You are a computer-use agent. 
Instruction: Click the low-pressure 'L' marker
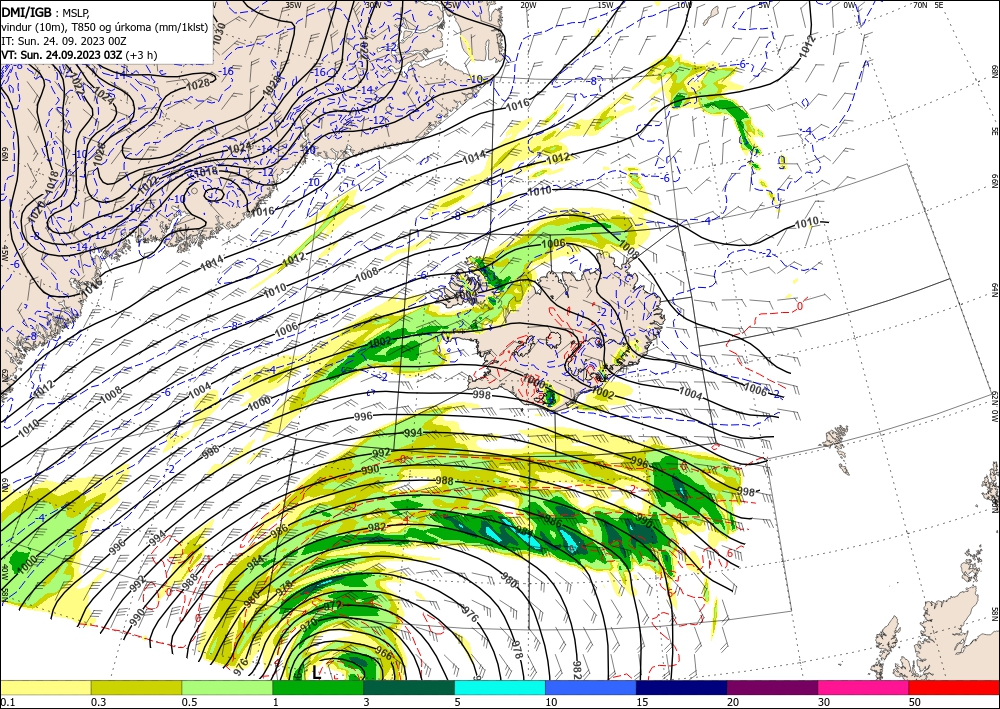click(316, 672)
